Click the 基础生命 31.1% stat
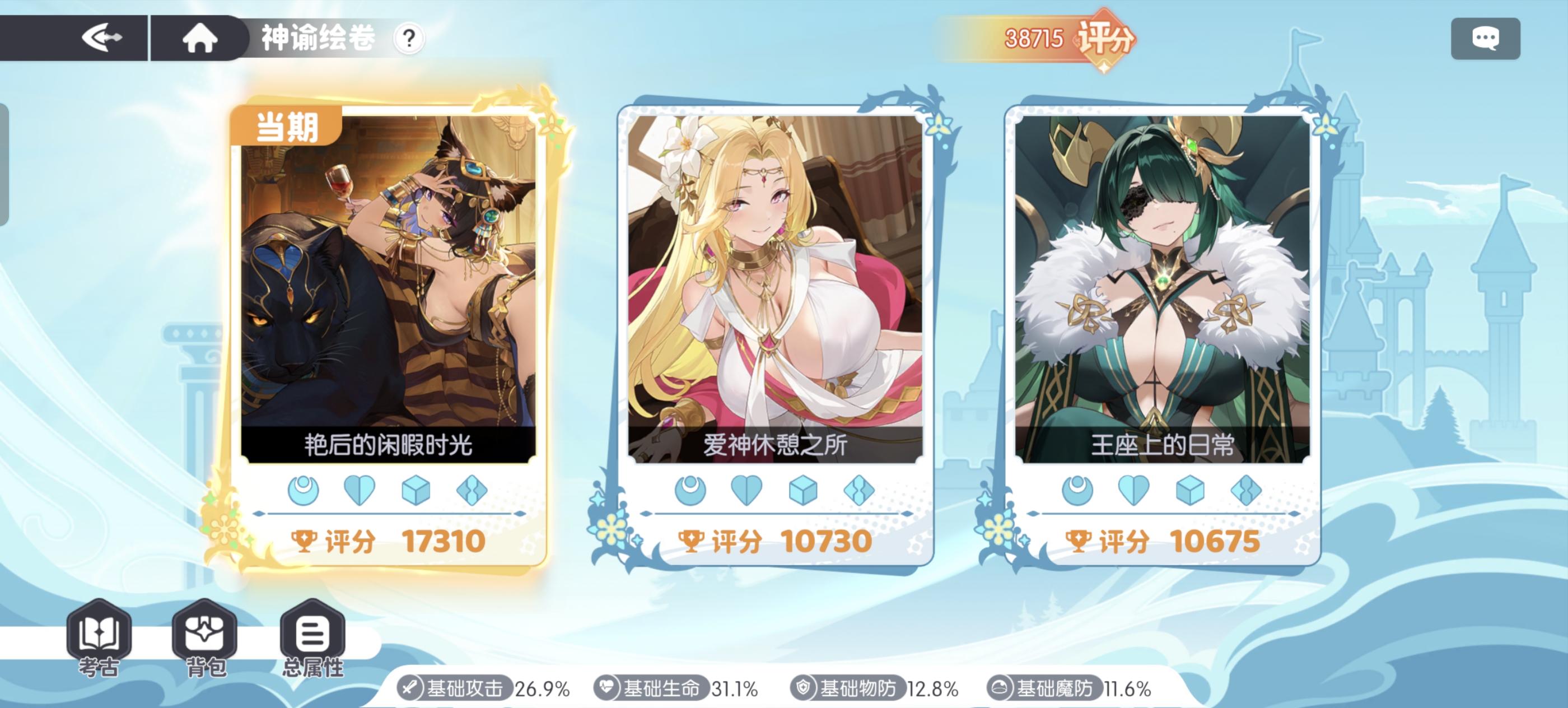The image size is (1568, 708). click(x=676, y=688)
